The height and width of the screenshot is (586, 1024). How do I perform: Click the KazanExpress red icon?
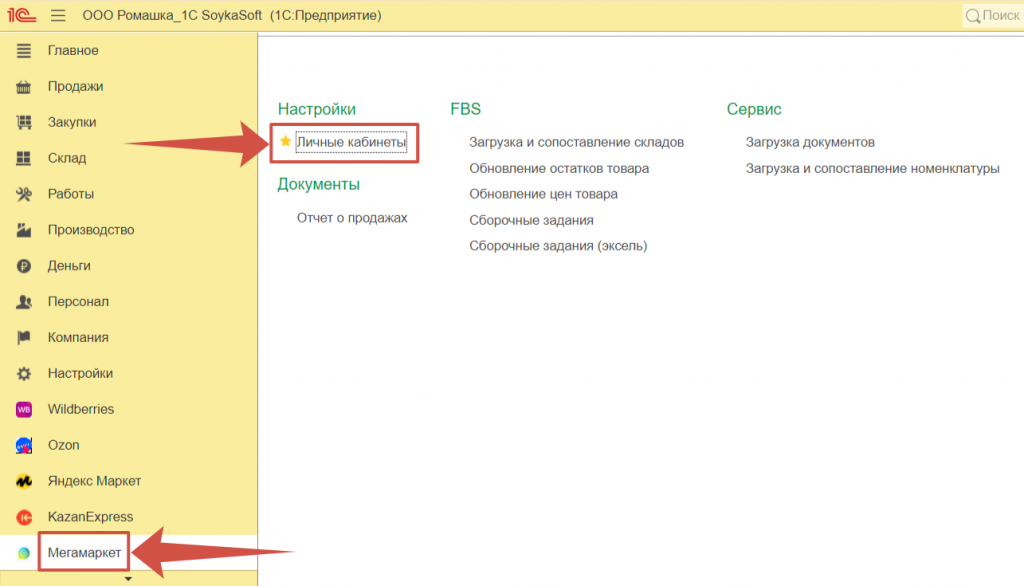24,517
